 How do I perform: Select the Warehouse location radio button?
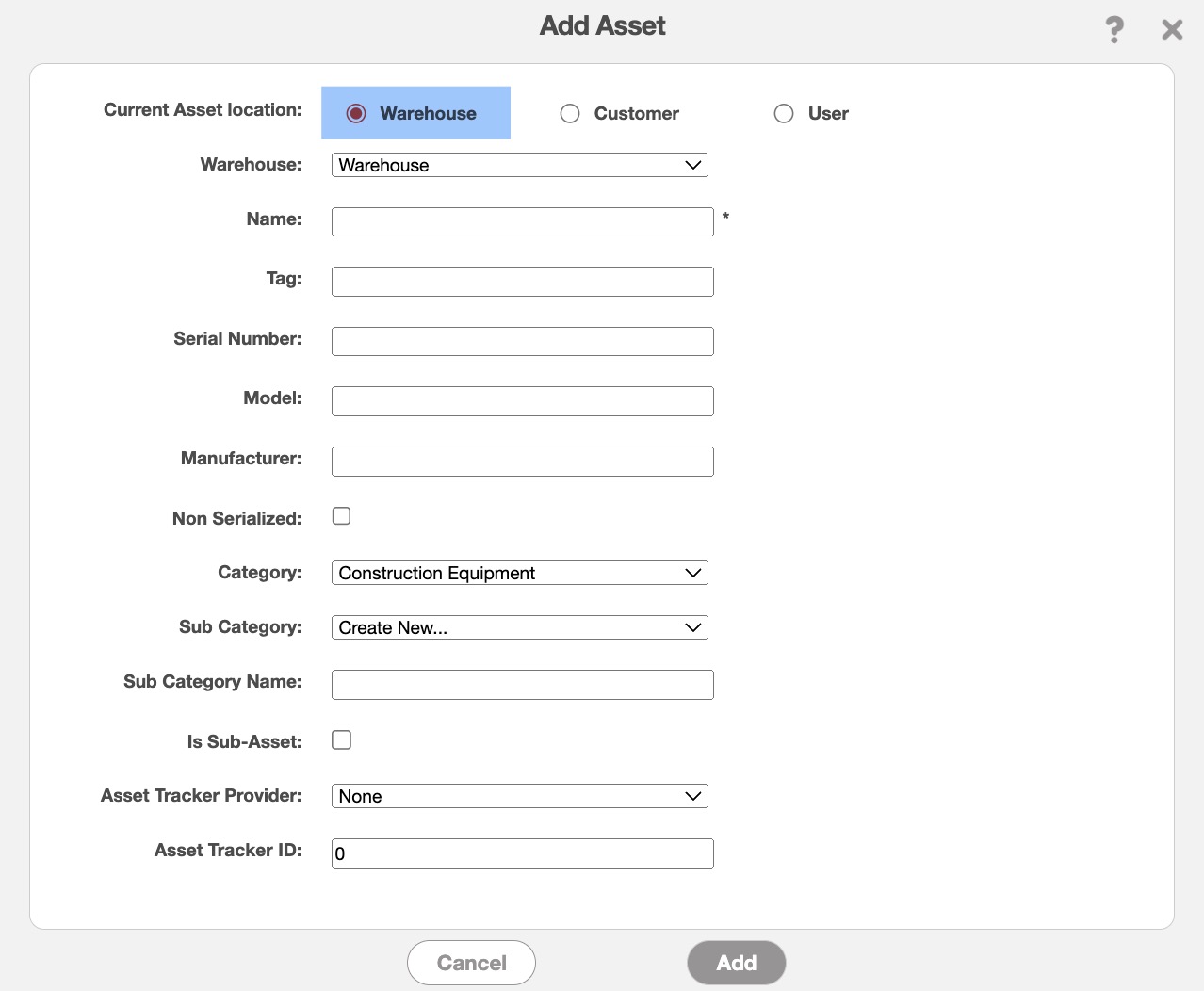click(x=356, y=113)
